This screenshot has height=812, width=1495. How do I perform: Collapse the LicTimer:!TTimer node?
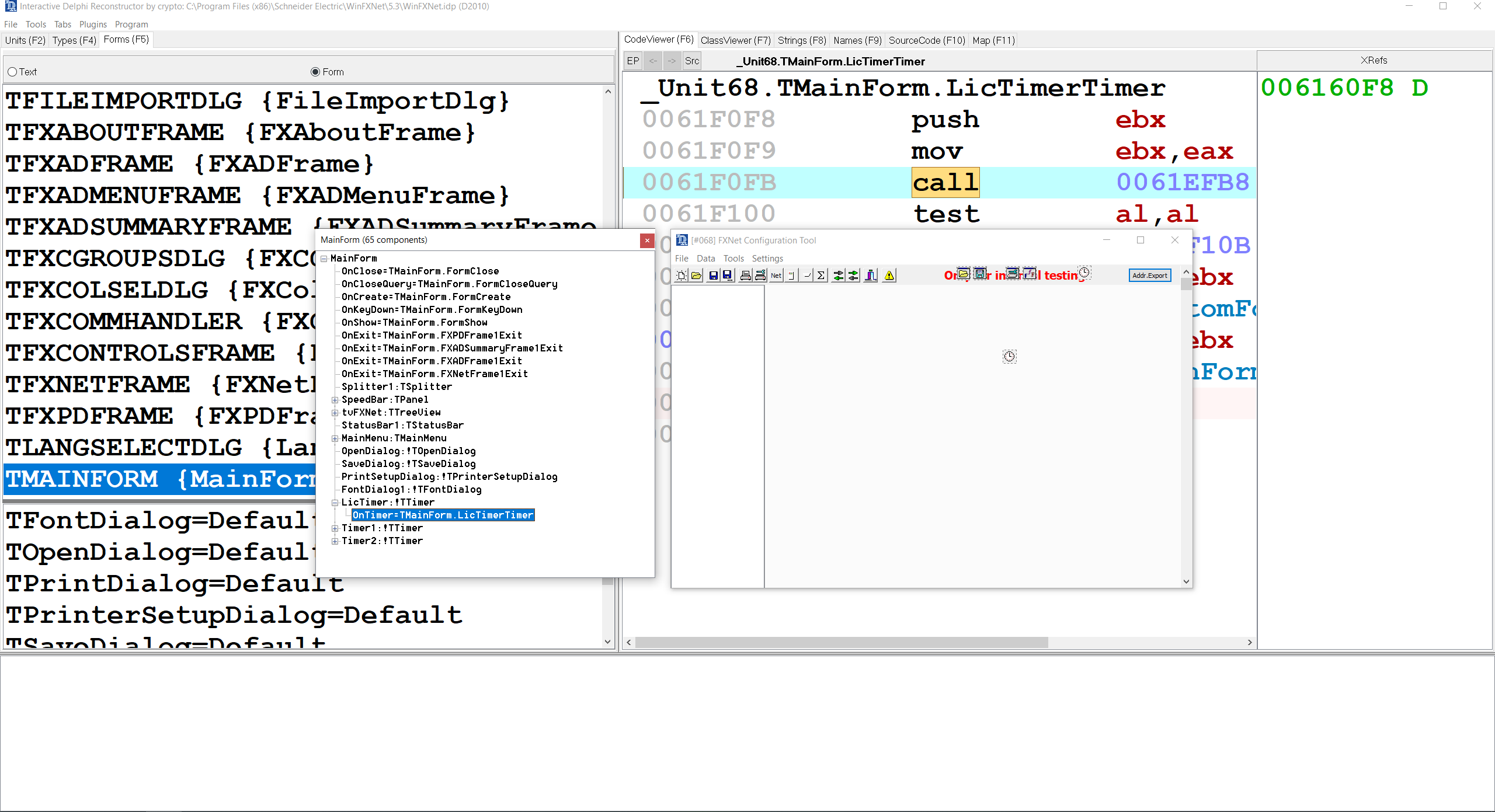(335, 503)
